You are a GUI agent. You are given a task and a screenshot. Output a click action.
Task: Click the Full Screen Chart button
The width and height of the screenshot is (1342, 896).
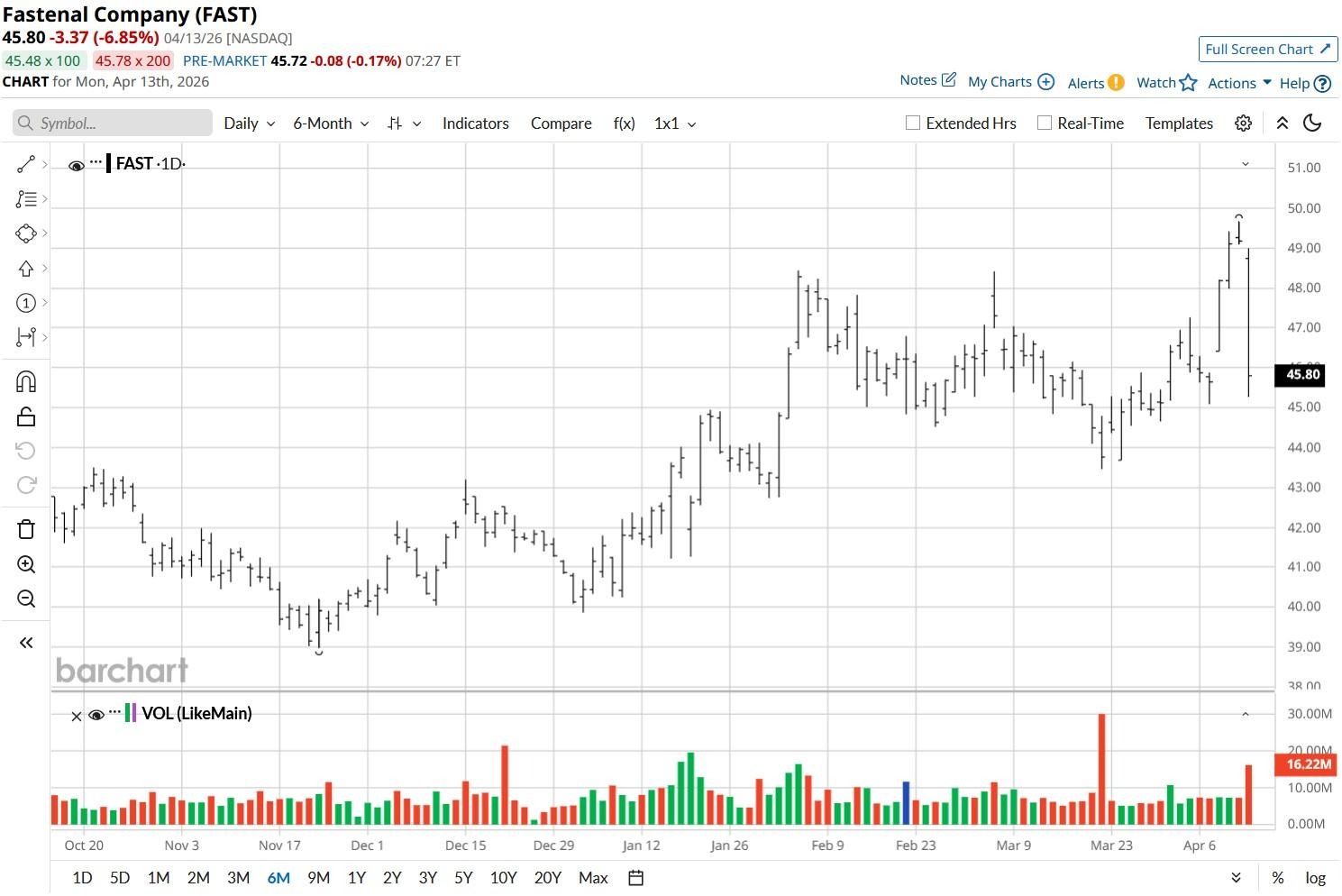1267,50
